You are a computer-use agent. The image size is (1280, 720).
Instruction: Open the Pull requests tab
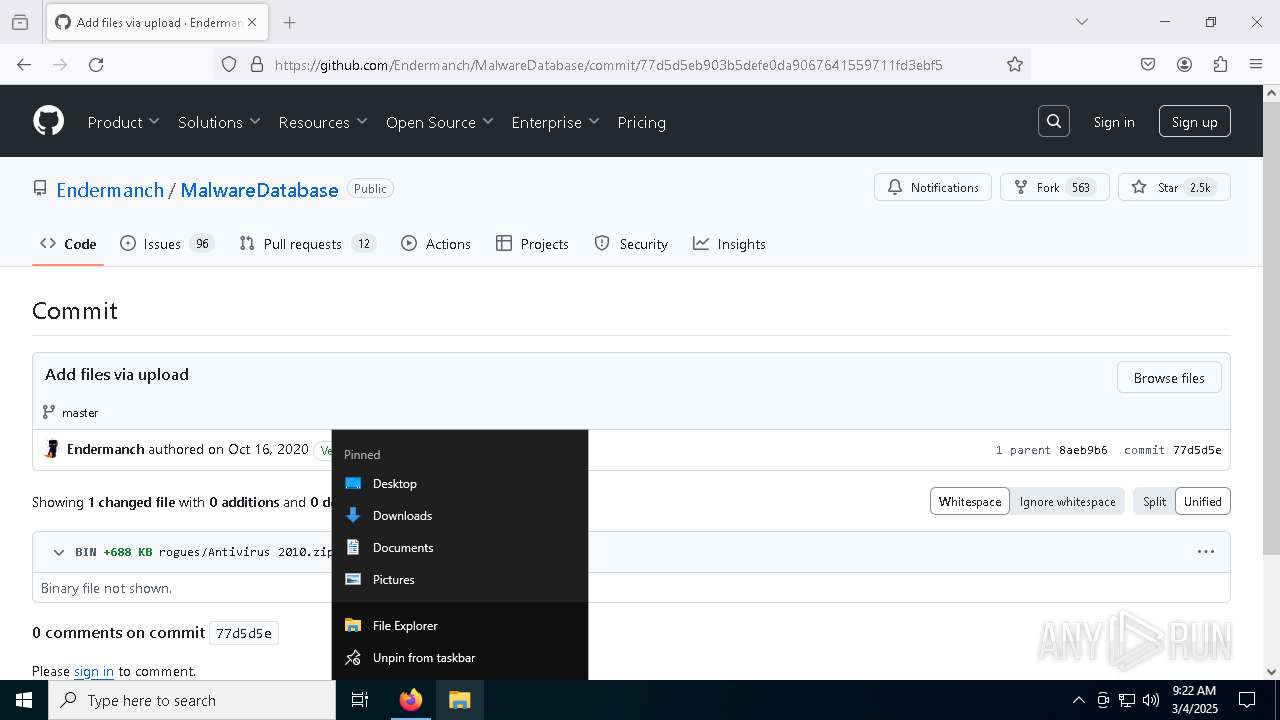coord(308,244)
